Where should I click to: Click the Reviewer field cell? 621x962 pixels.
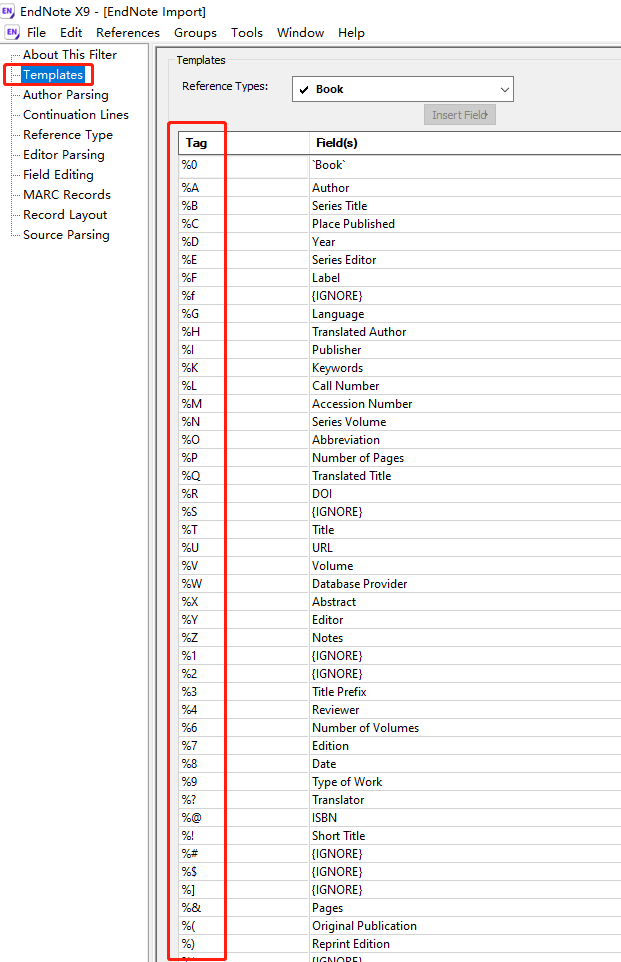[465, 710]
